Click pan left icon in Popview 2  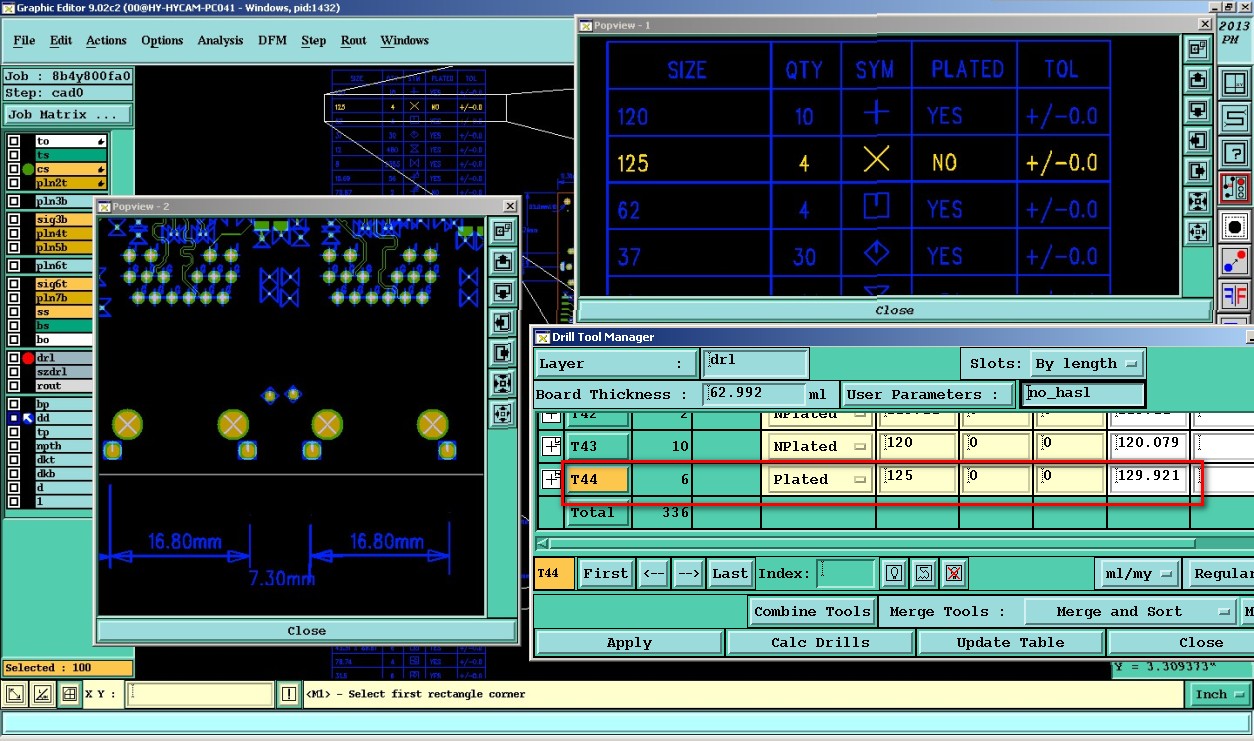(502, 323)
